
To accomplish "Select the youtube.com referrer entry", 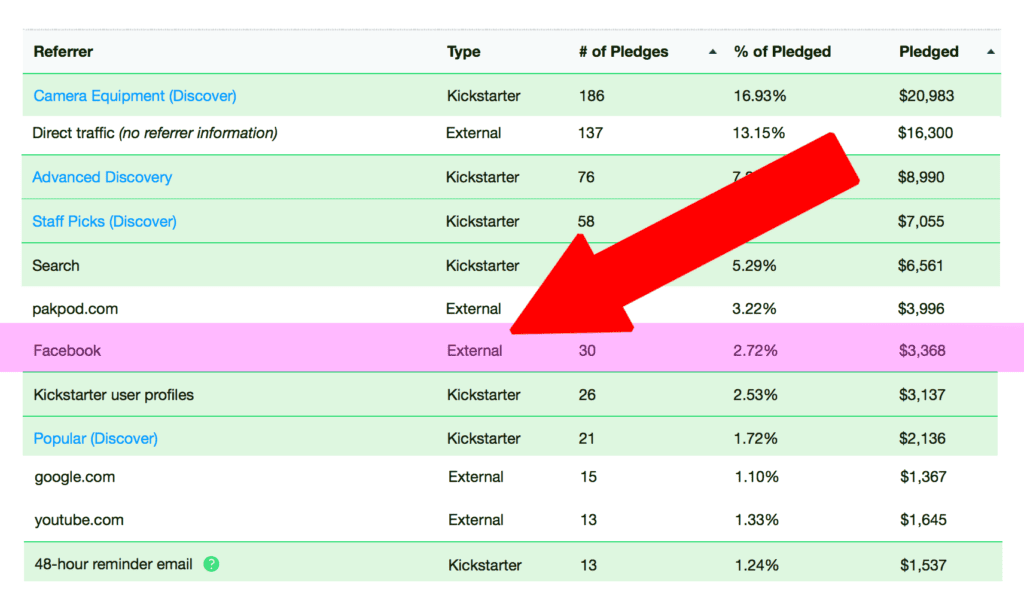I will (79, 520).
